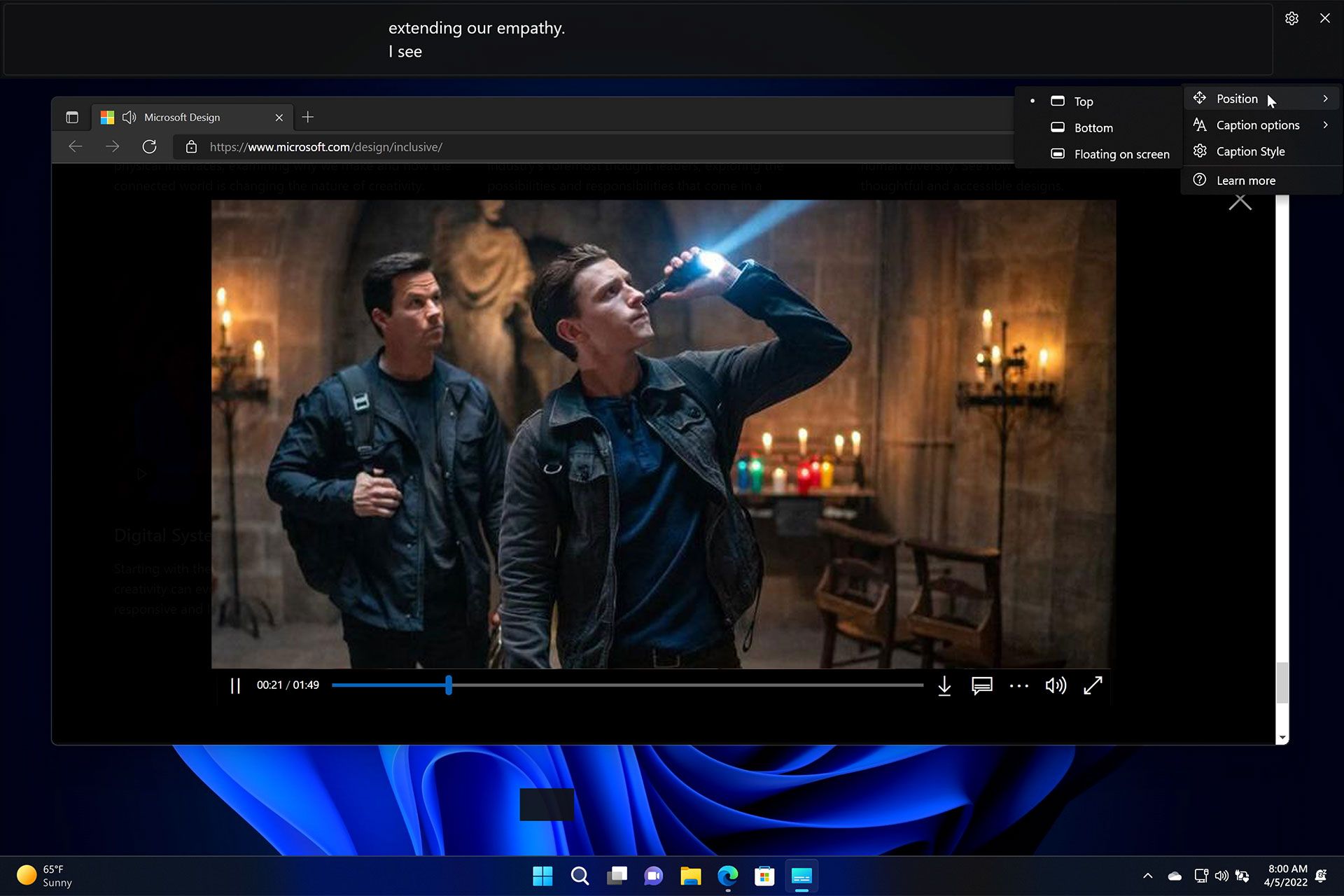Click the video progress slider handle

449,685
